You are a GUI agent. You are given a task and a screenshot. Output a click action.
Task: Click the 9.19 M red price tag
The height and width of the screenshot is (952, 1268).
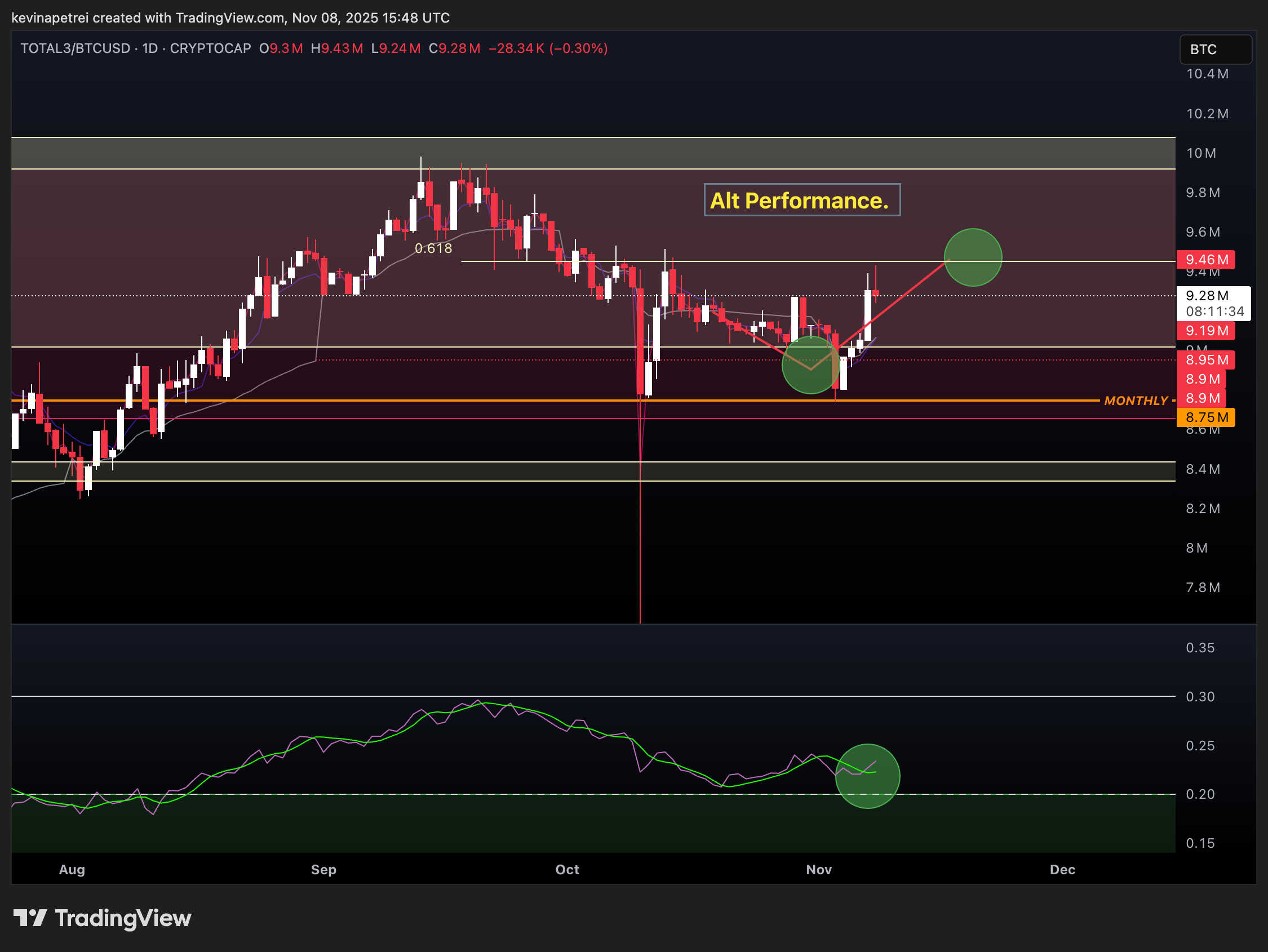pyautogui.click(x=1205, y=331)
